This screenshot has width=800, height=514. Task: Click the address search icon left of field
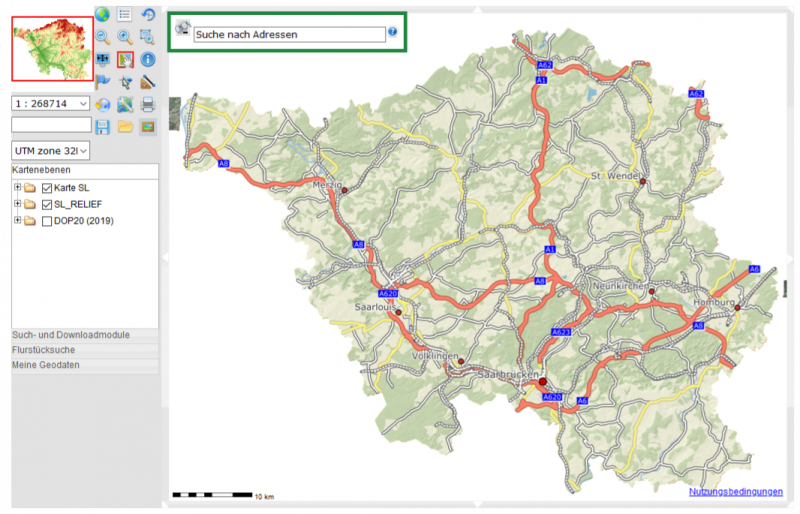pos(183,28)
